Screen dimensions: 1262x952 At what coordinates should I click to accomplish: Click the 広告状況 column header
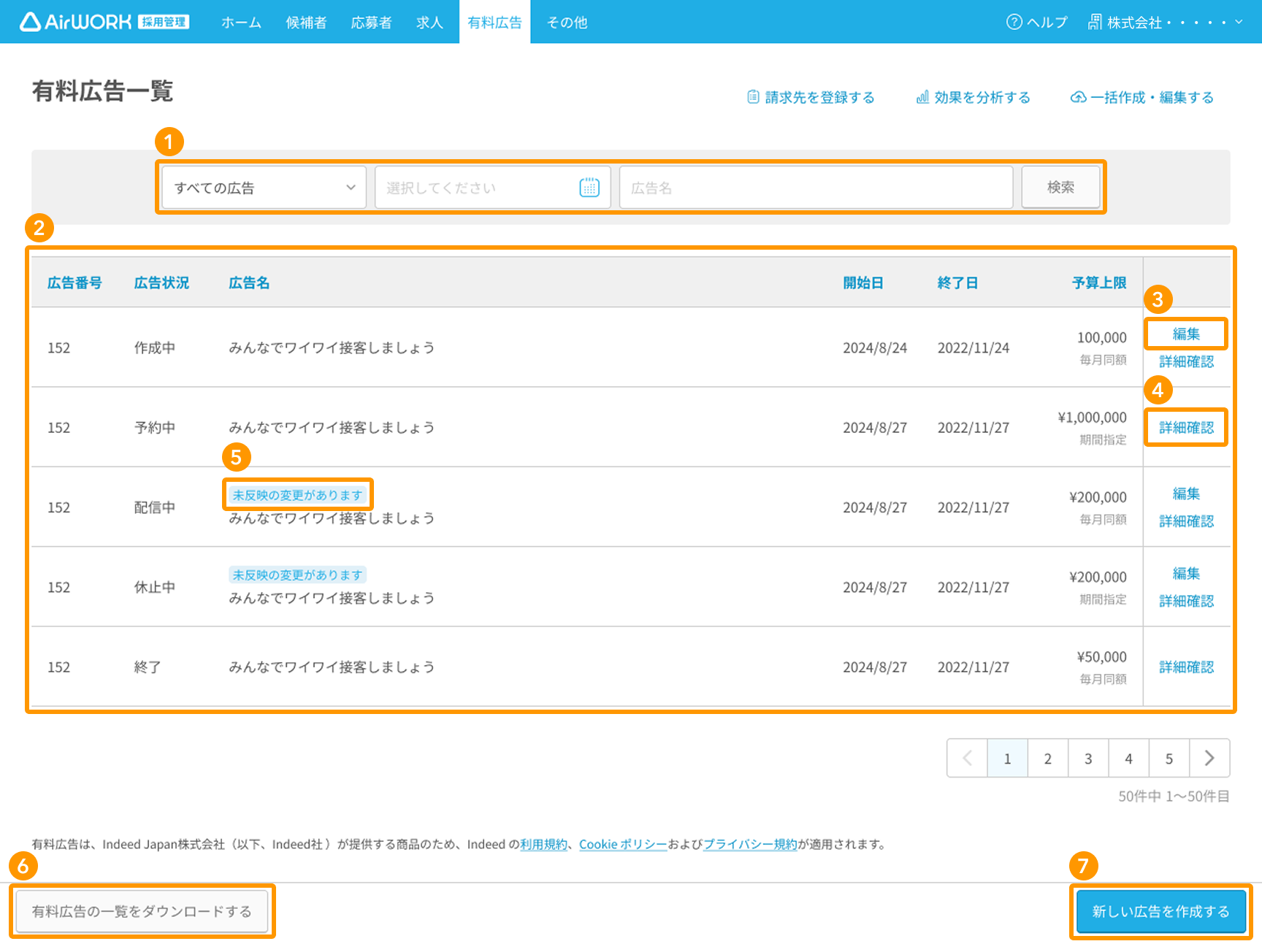[161, 283]
